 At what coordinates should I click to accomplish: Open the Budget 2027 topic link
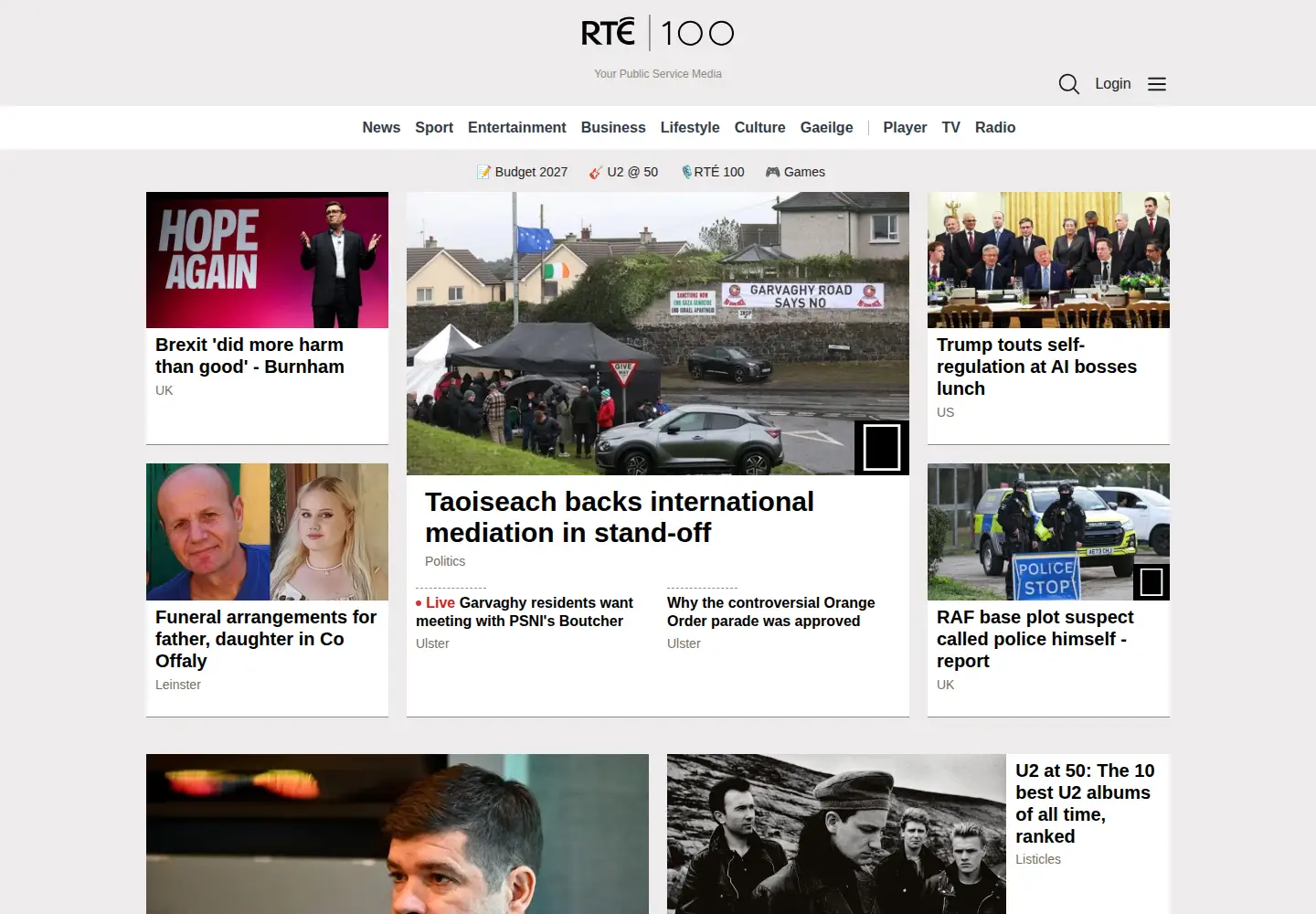[522, 172]
